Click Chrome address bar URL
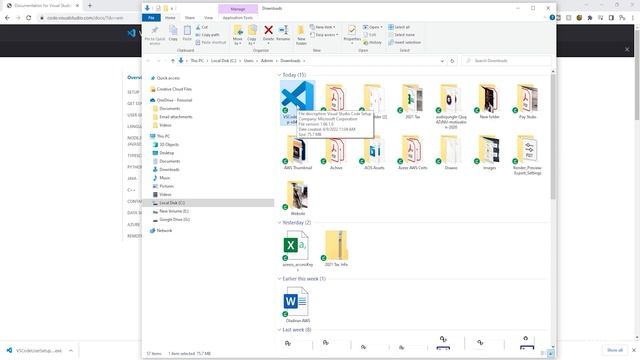 tap(85, 18)
